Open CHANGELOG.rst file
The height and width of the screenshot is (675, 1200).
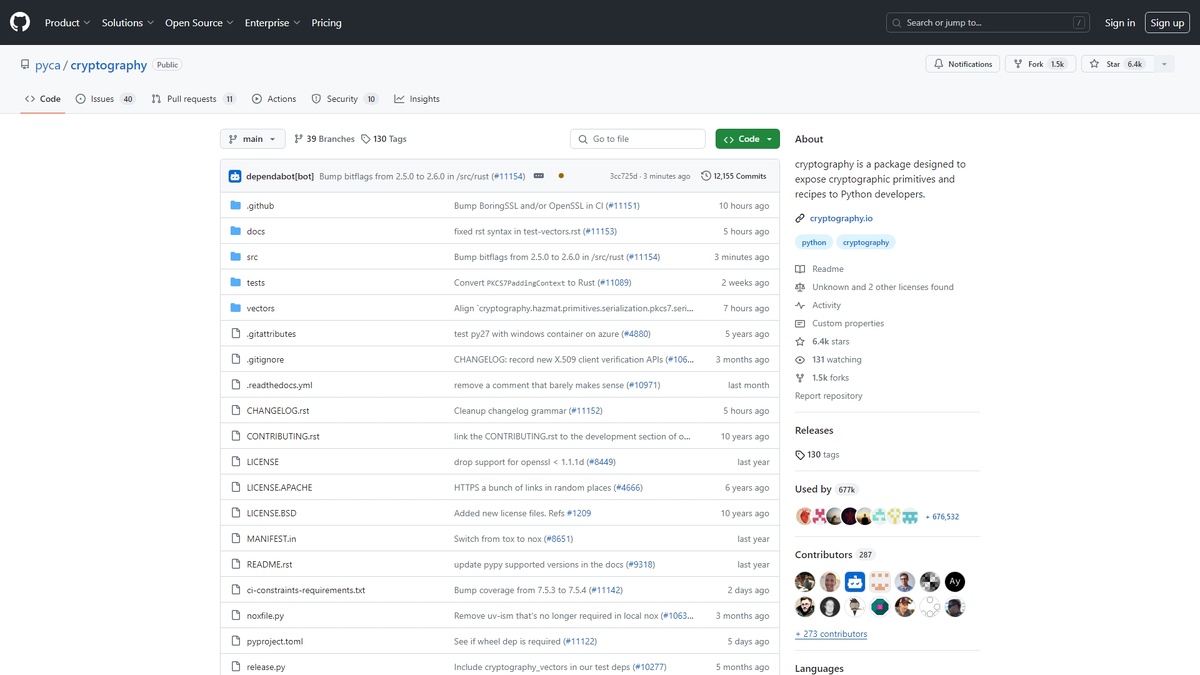278,411
